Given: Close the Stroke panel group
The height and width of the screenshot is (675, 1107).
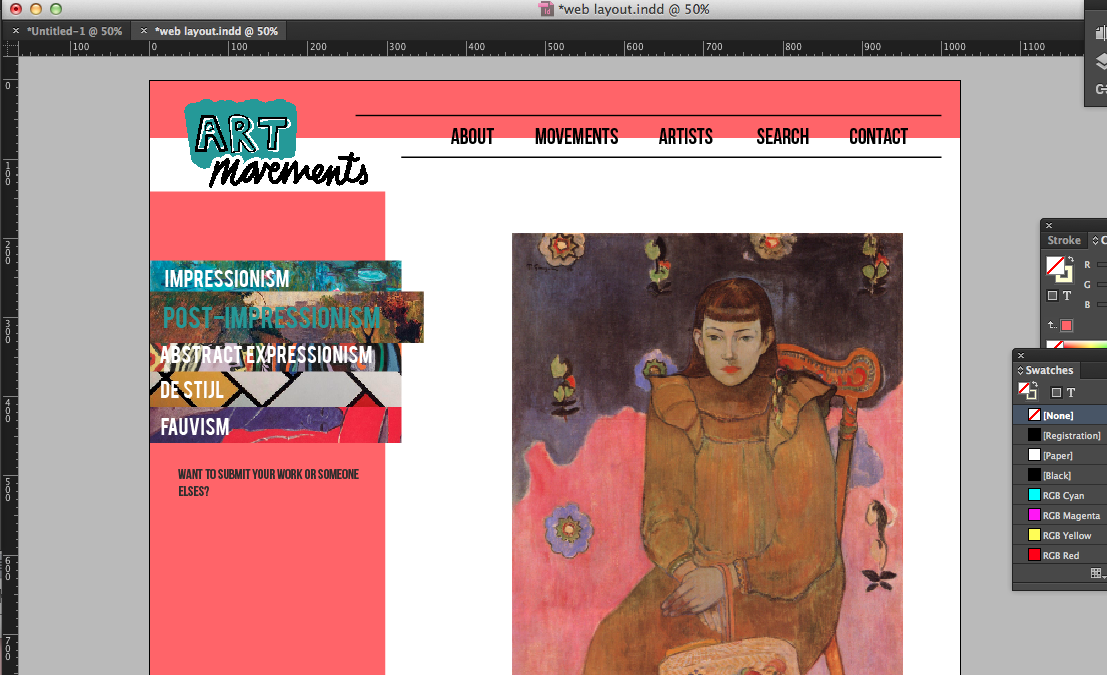Looking at the screenshot, I should point(1049,225).
